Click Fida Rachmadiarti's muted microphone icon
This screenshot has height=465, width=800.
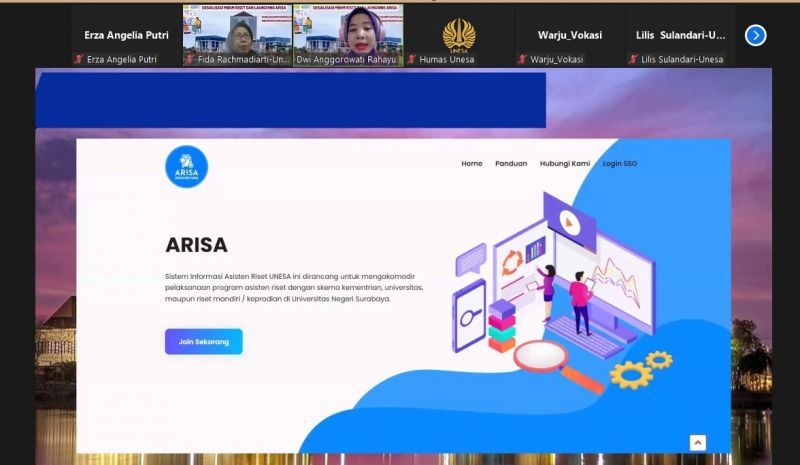[x=190, y=59]
